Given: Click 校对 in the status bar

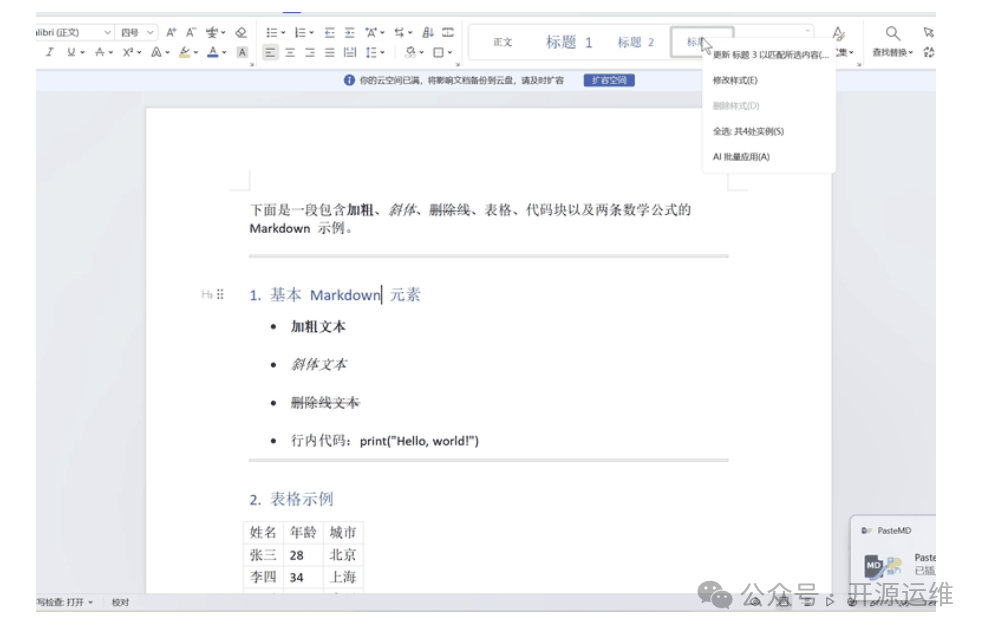Looking at the screenshot, I should point(122,603).
